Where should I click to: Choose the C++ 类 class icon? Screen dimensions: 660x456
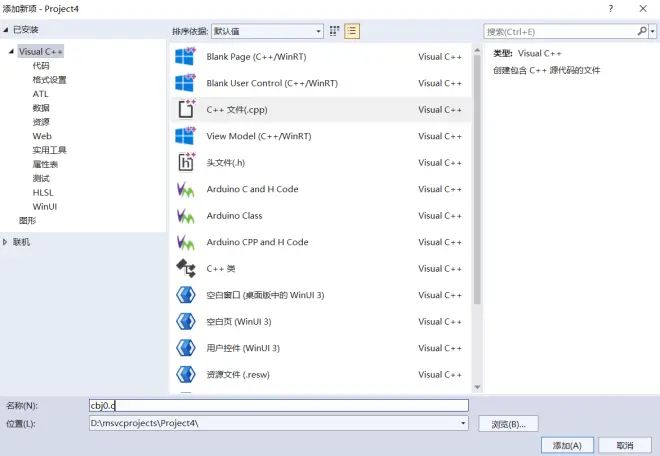click(186, 269)
